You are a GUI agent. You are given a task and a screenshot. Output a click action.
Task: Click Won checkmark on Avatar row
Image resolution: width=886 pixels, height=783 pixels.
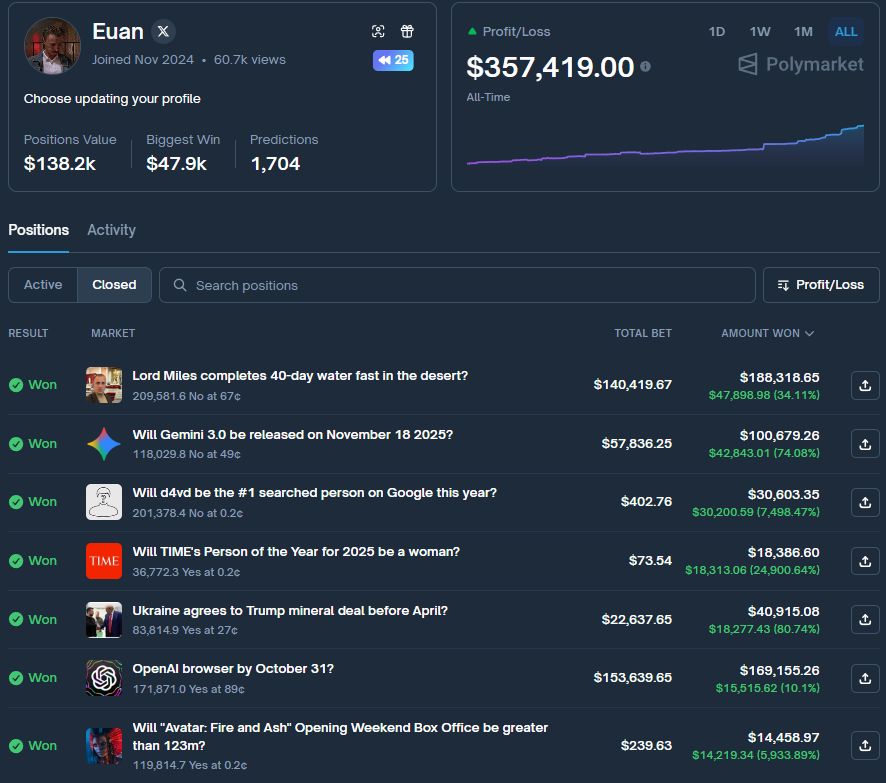[16, 746]
